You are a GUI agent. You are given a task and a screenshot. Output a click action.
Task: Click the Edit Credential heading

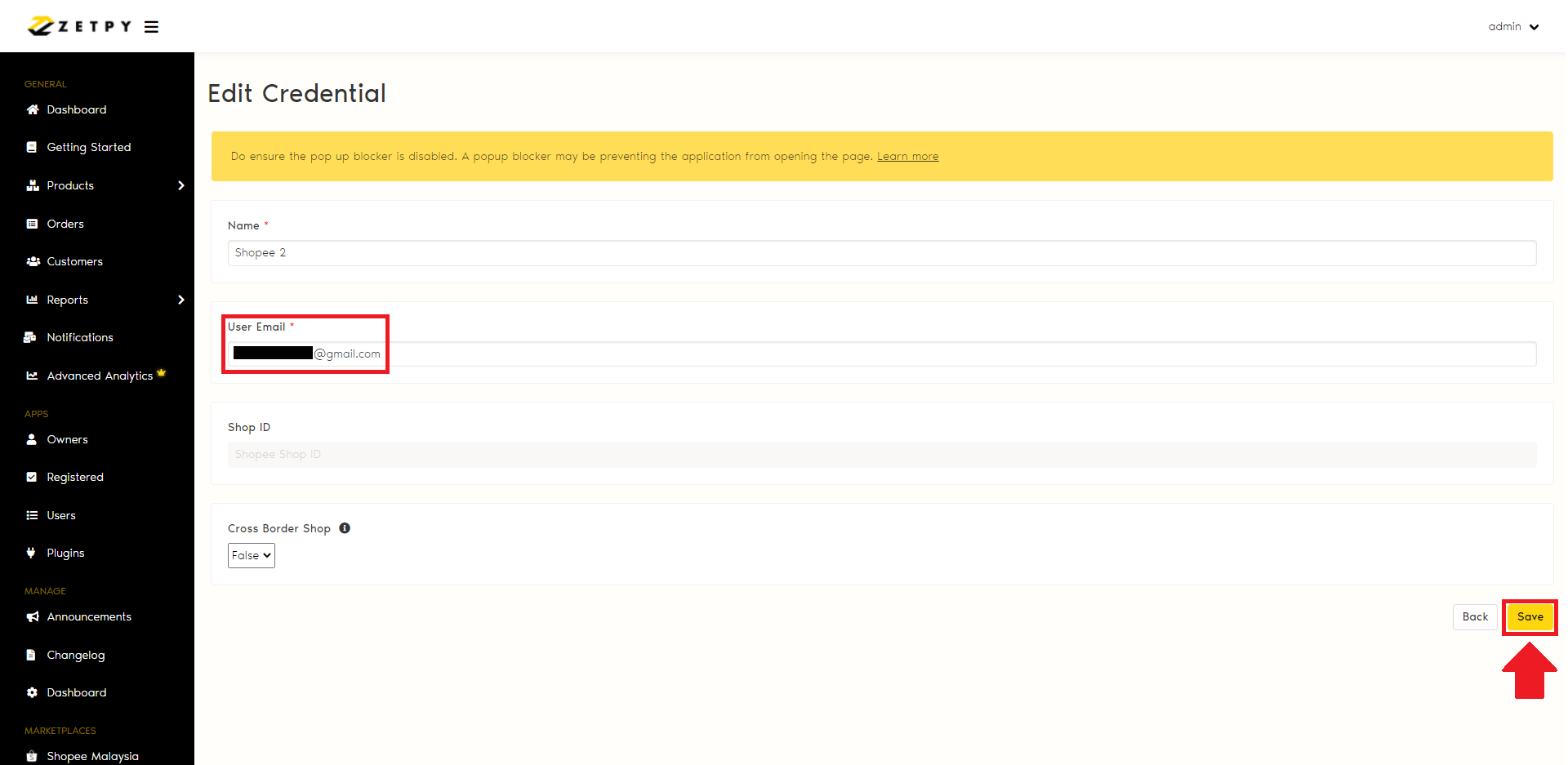pos(297,93)
